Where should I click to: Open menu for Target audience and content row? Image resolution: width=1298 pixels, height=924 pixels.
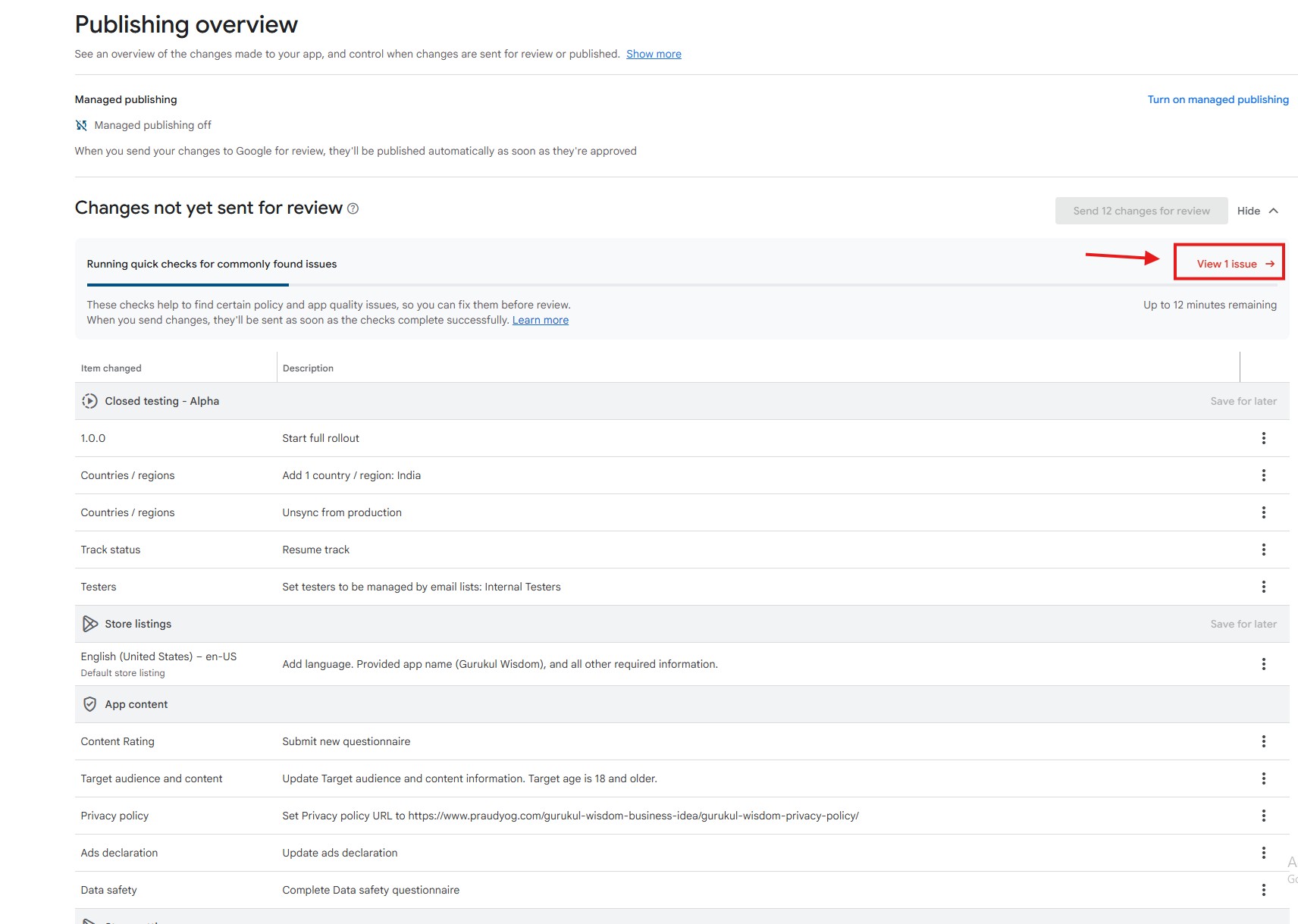tap(1263, 778)
